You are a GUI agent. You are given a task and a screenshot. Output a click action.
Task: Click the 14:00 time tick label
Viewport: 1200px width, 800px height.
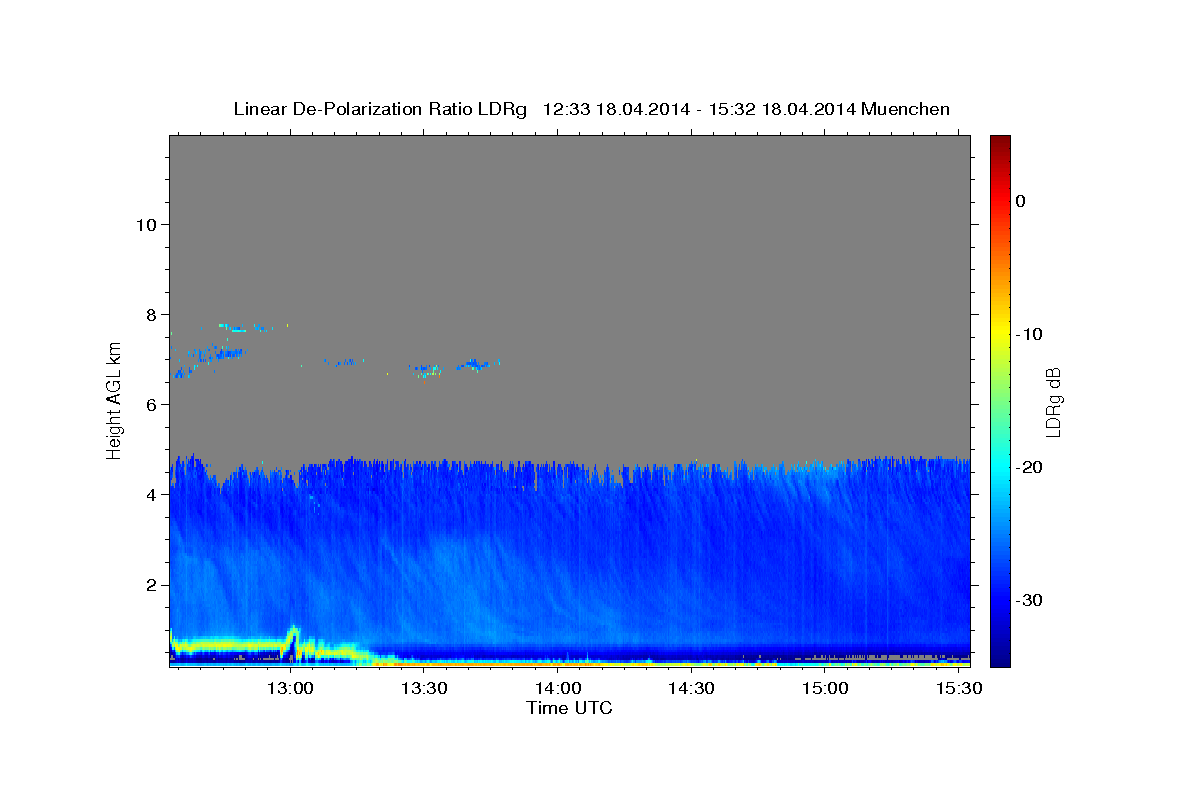point(558,689)
